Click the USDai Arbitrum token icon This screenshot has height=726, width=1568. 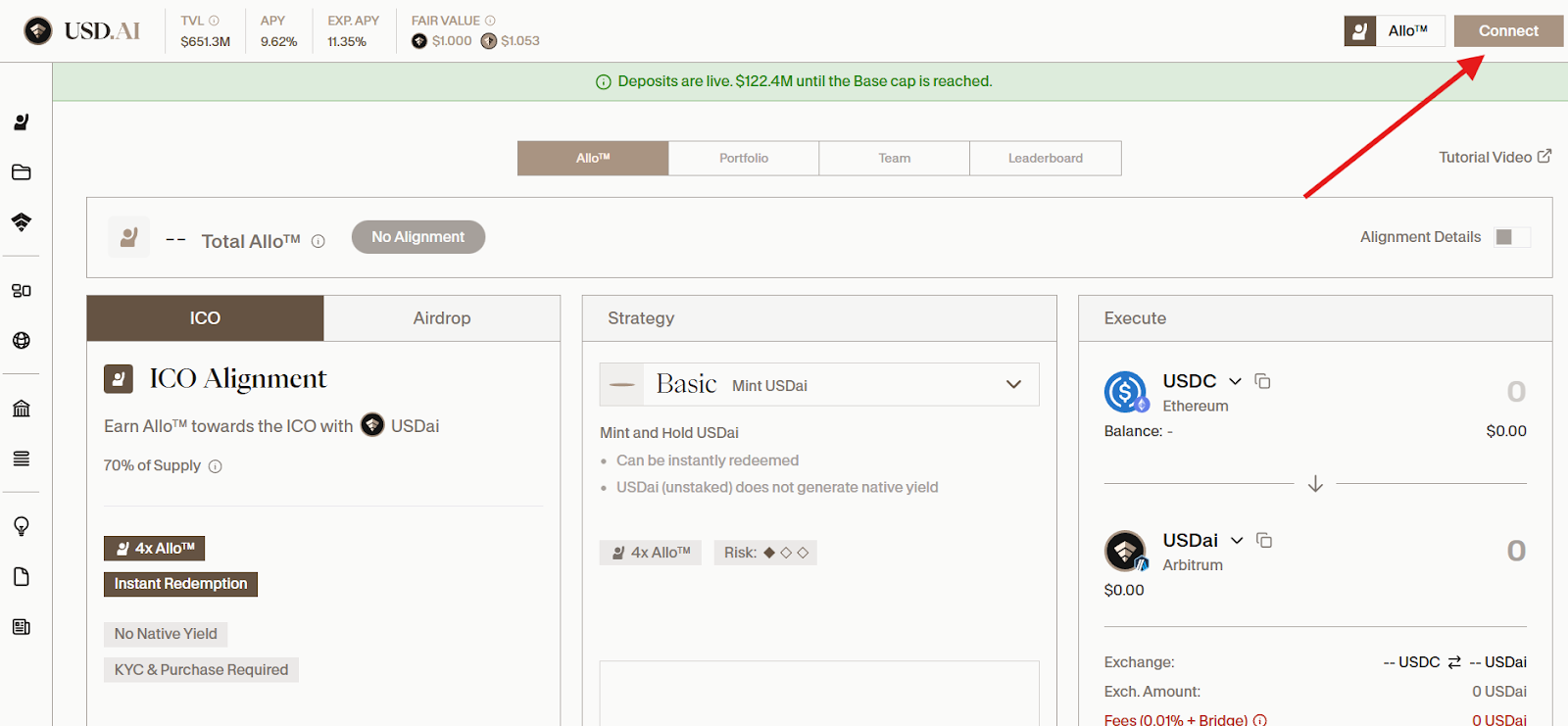1126,551
